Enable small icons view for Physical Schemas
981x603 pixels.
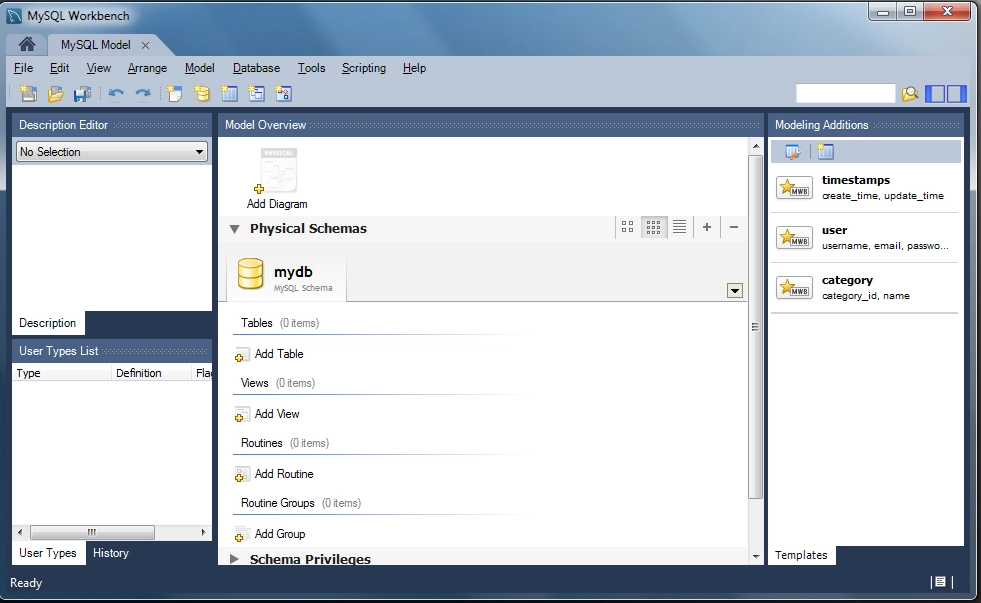(653, 227)
